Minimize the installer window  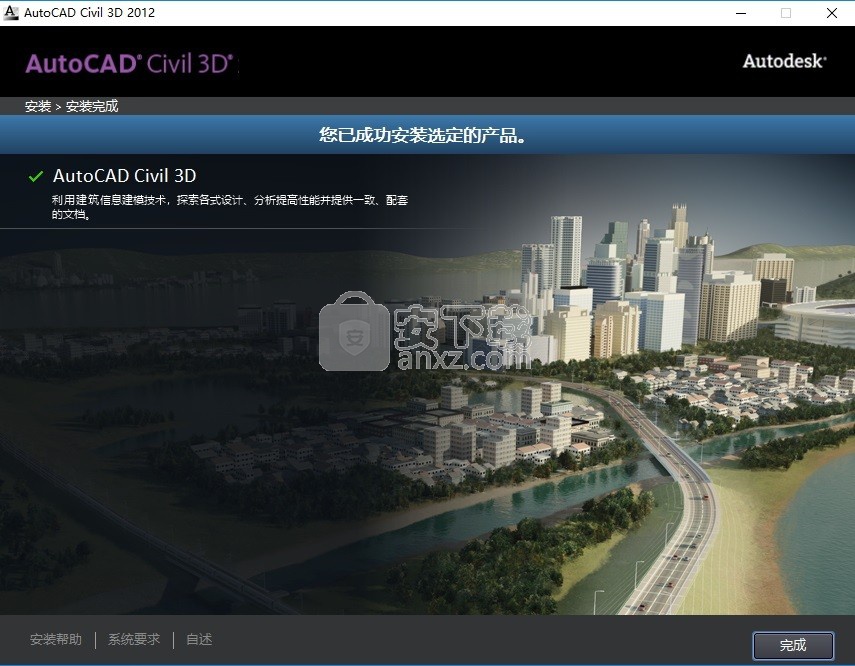click(x=740, y=13)
